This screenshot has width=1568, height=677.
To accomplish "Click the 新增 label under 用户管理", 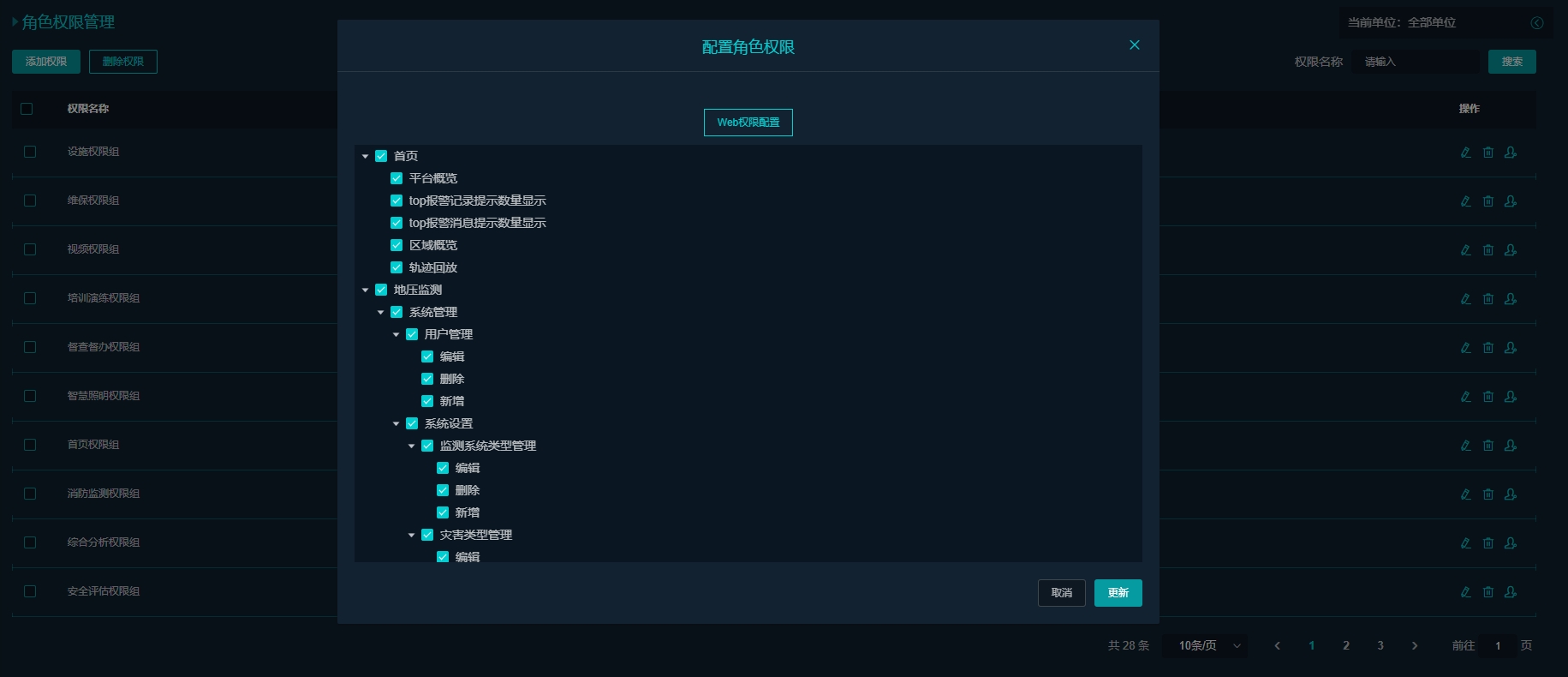I will click(452, 401).
